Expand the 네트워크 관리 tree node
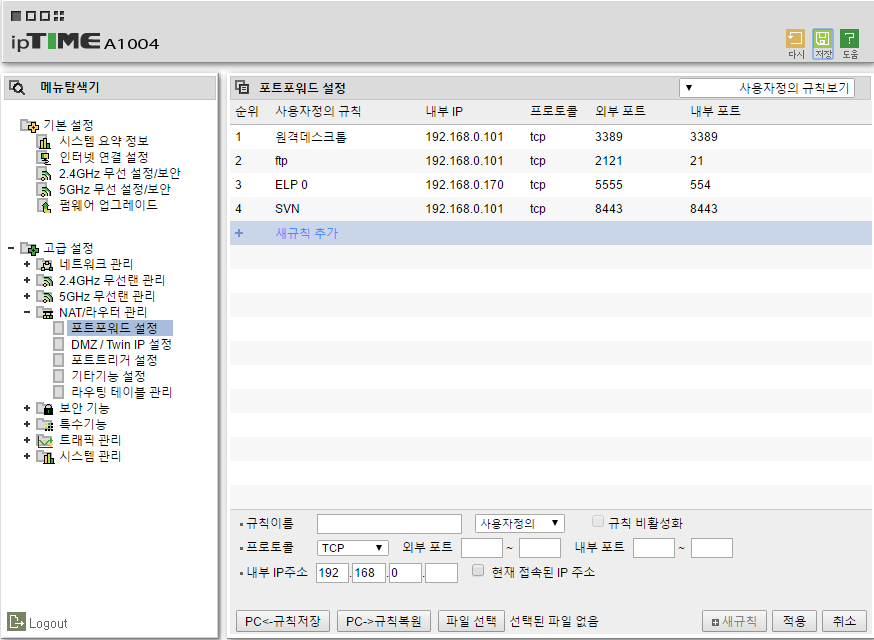The image size is (874, 640). click(x=27, y=264)
